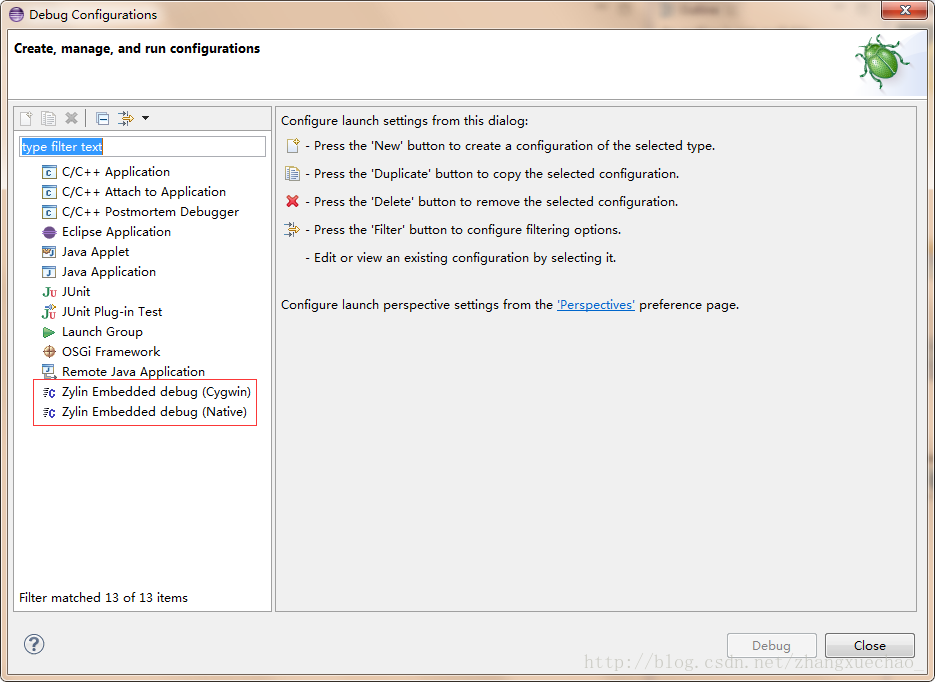Focus the type filter text field

(x=143, y=147)
